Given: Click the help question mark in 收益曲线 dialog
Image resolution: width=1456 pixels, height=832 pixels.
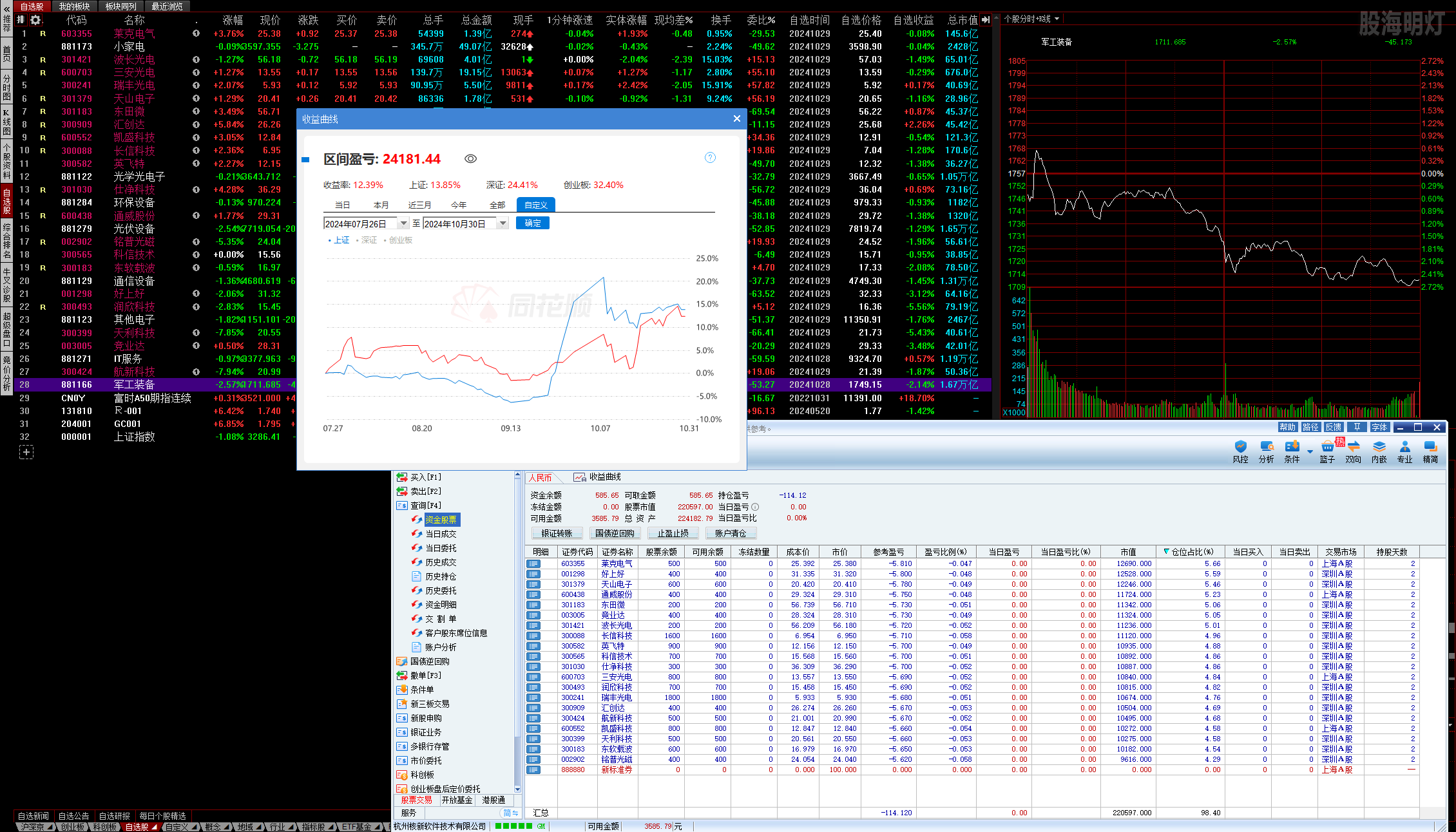Looking at the screenshot, I should (710, 158).
